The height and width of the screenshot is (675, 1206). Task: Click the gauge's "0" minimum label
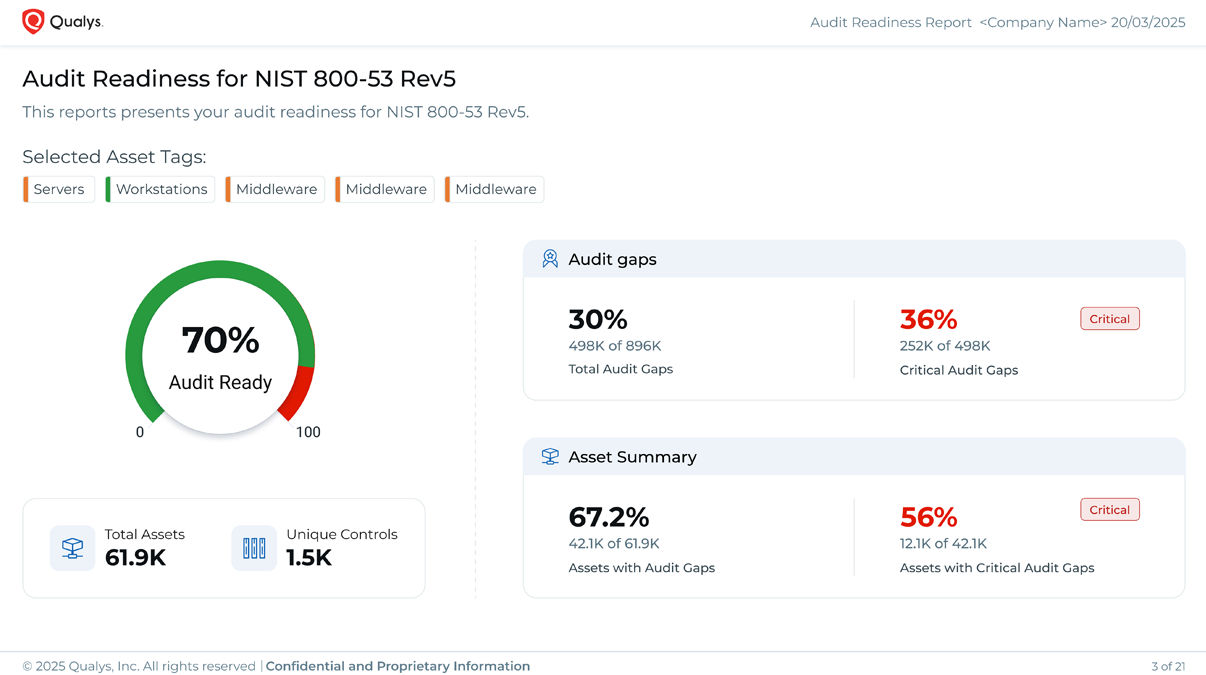coord(140,432)
